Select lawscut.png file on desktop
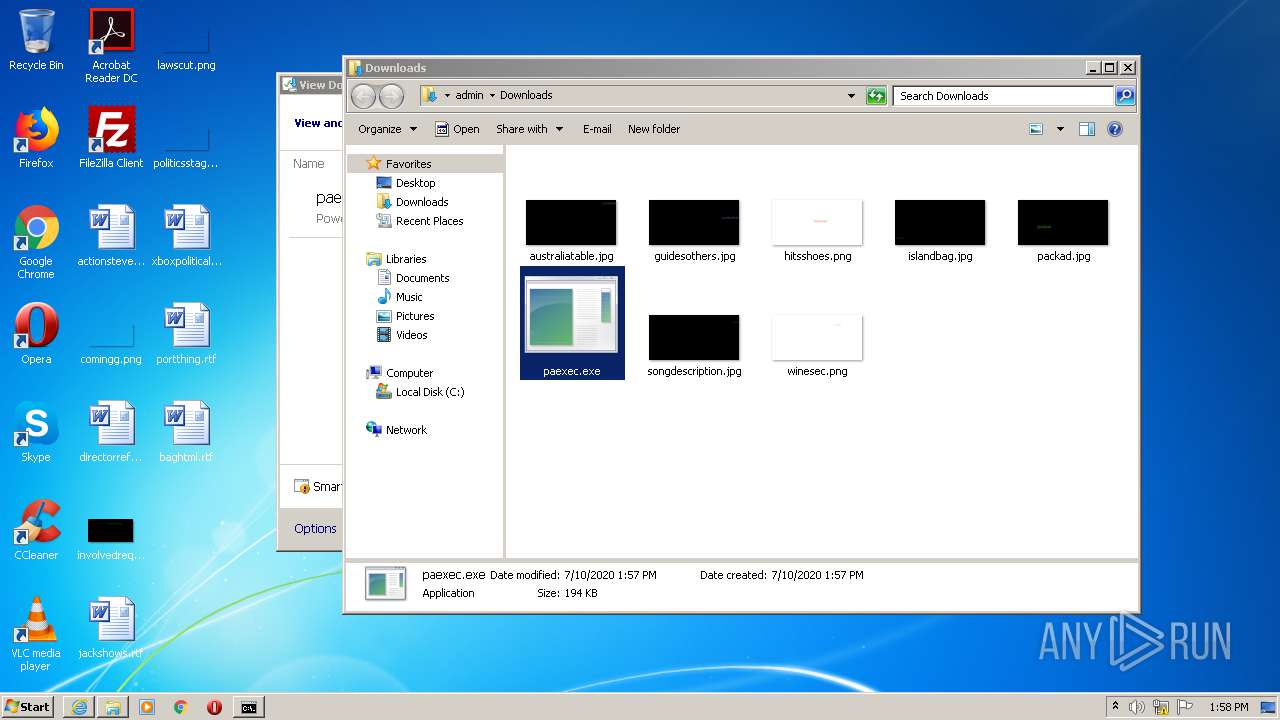Screen dimensions: 1280x720 tap(186, 46)
